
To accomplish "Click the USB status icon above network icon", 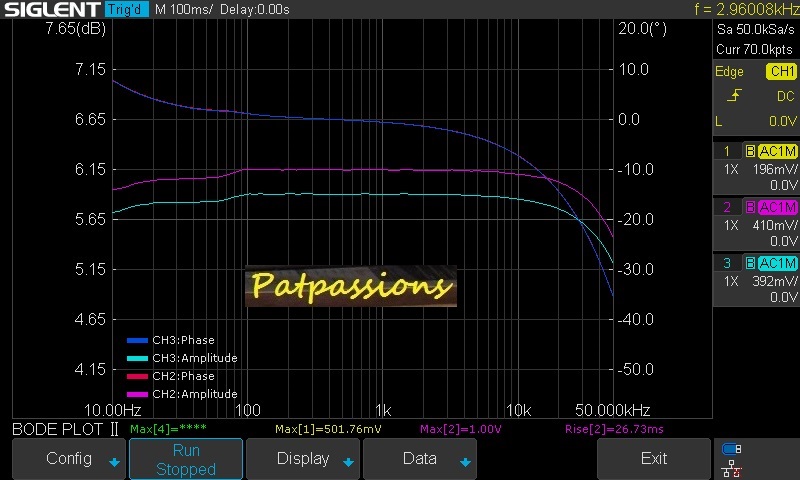I will coord(731,449).
